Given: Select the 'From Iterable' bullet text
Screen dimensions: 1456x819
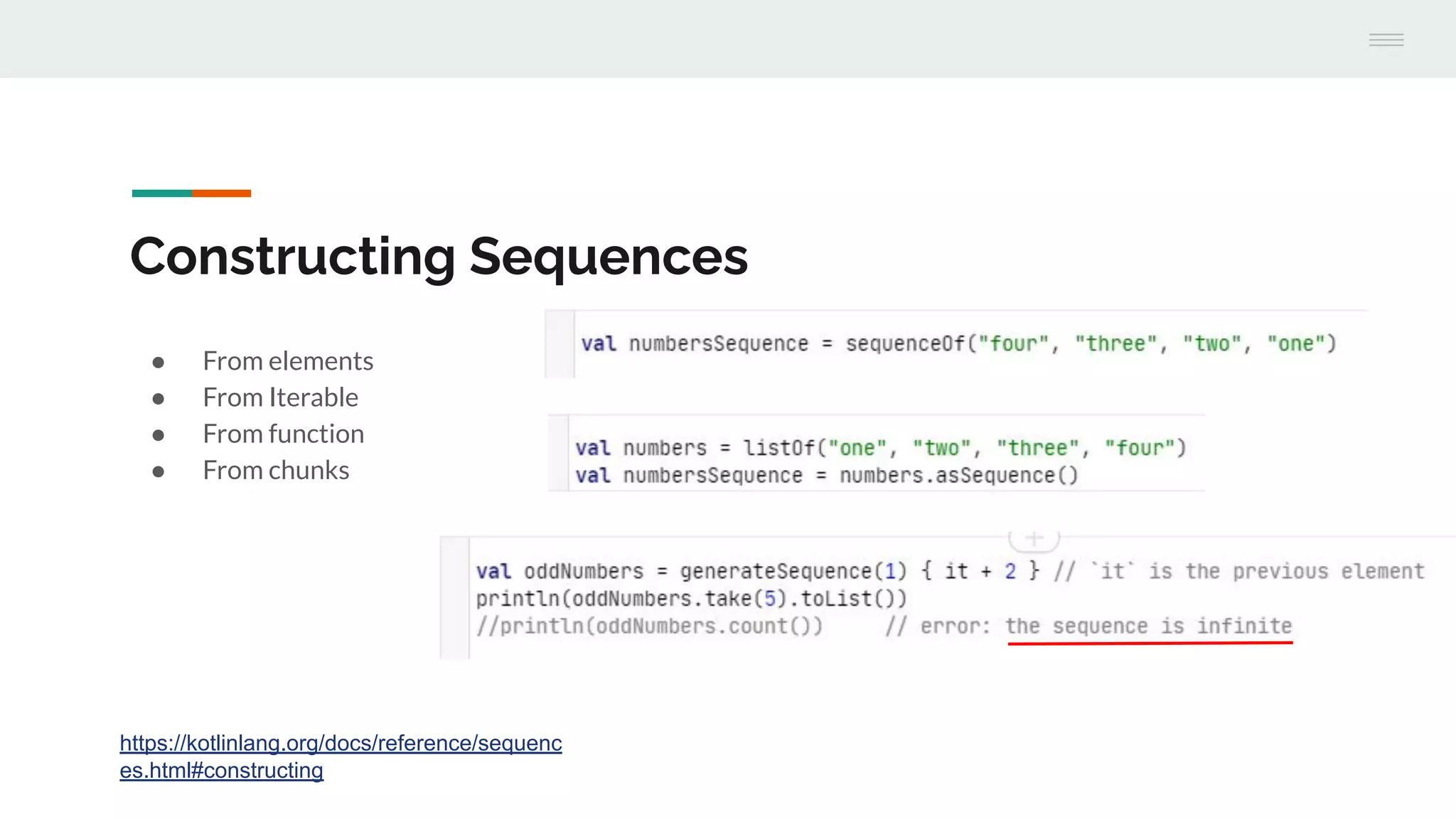Looking at the screenshot, I should [x=280, y=397].
